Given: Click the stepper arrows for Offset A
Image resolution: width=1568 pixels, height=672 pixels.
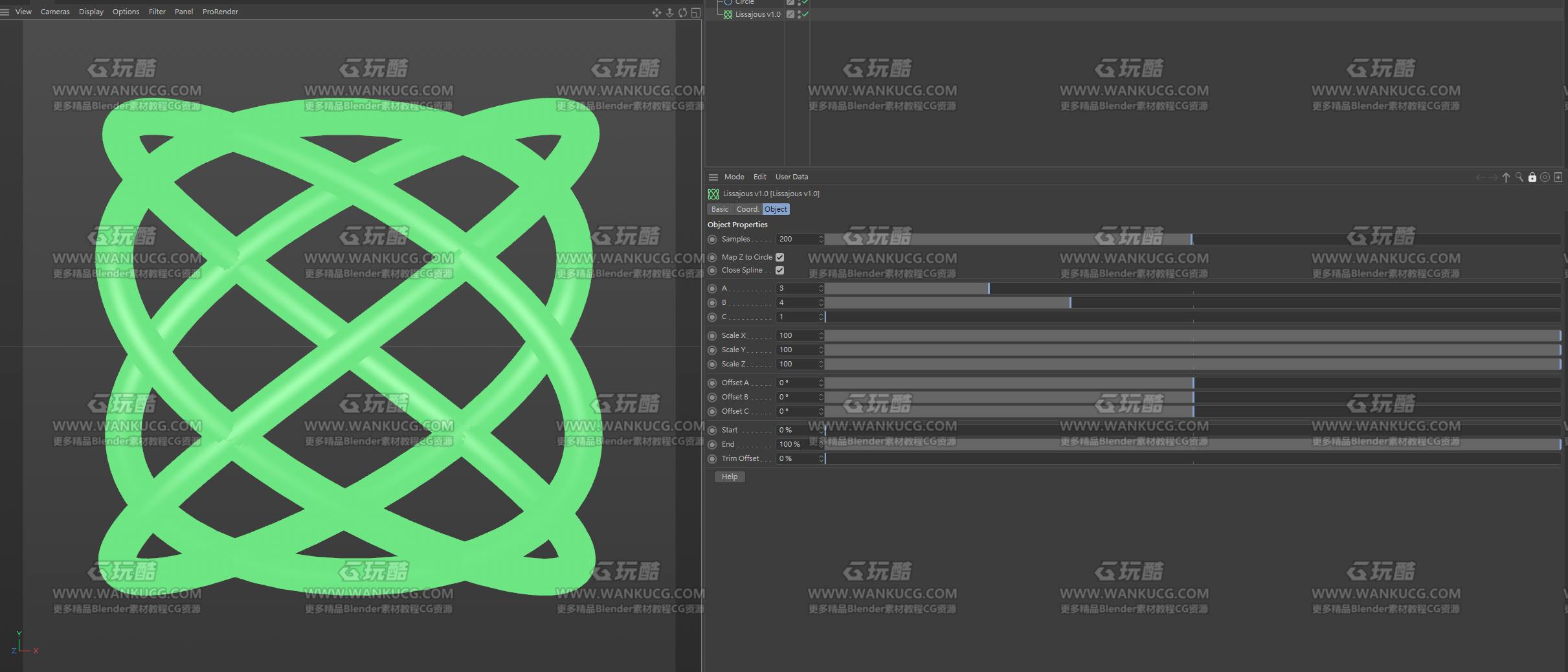Looking at the screenshot, I should tap(821, 383).
